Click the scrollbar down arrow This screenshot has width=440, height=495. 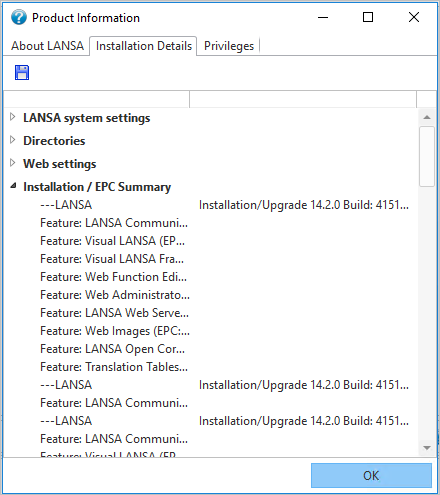427,448
